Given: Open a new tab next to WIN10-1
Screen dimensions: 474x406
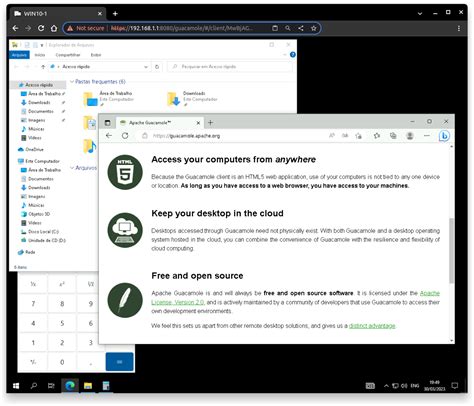Looking at the screenshot, I should pos(115,14).
